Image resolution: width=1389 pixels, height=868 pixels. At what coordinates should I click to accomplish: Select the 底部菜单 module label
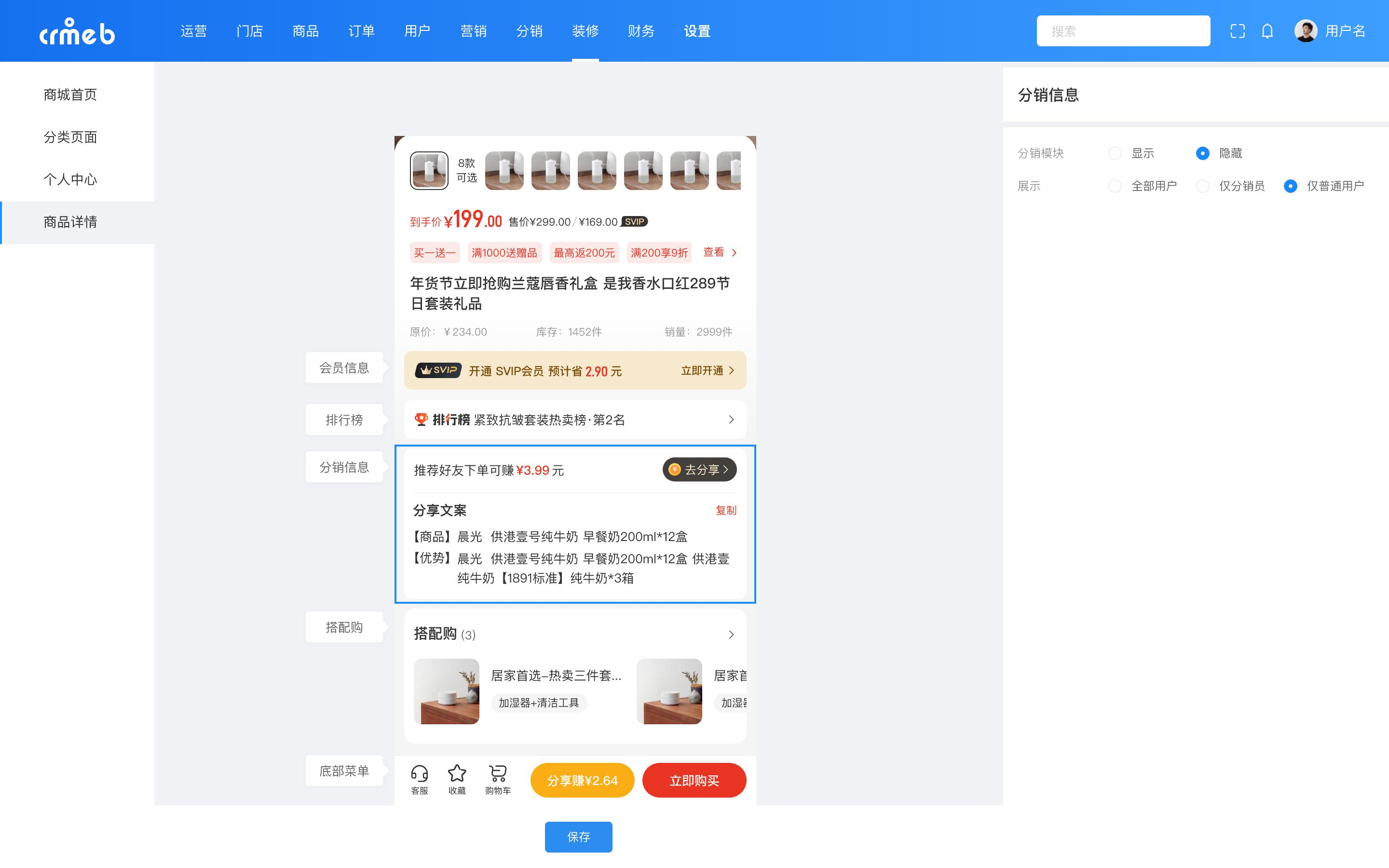point(344,771)
